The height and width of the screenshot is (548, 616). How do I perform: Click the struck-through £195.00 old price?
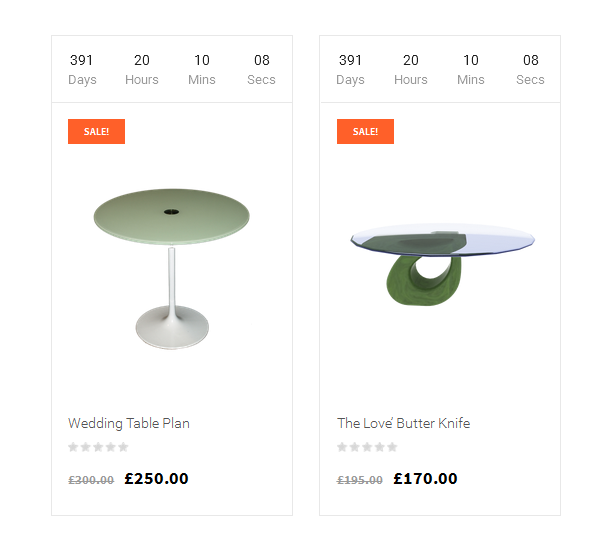[x=360, y=480]
